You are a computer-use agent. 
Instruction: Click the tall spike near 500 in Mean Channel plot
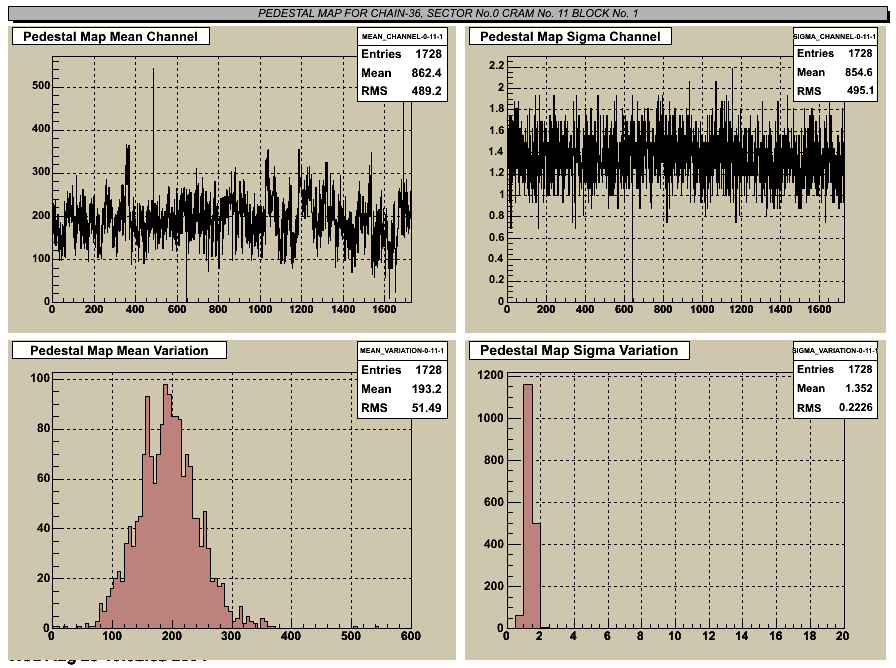(x=153, y=137)
